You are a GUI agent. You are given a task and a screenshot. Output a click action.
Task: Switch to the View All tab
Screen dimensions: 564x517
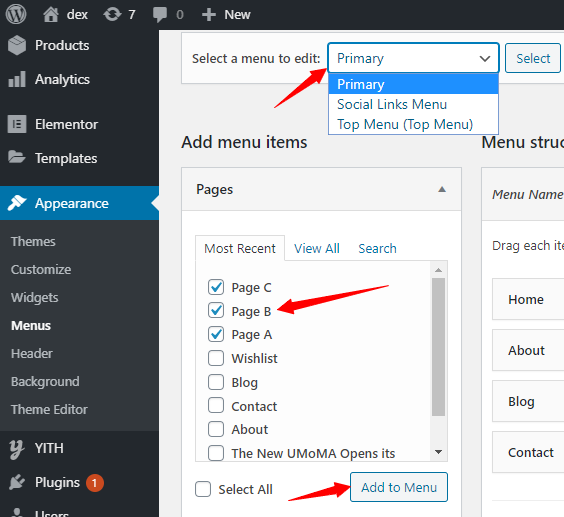pyautogui.click(x=317, y=248)
